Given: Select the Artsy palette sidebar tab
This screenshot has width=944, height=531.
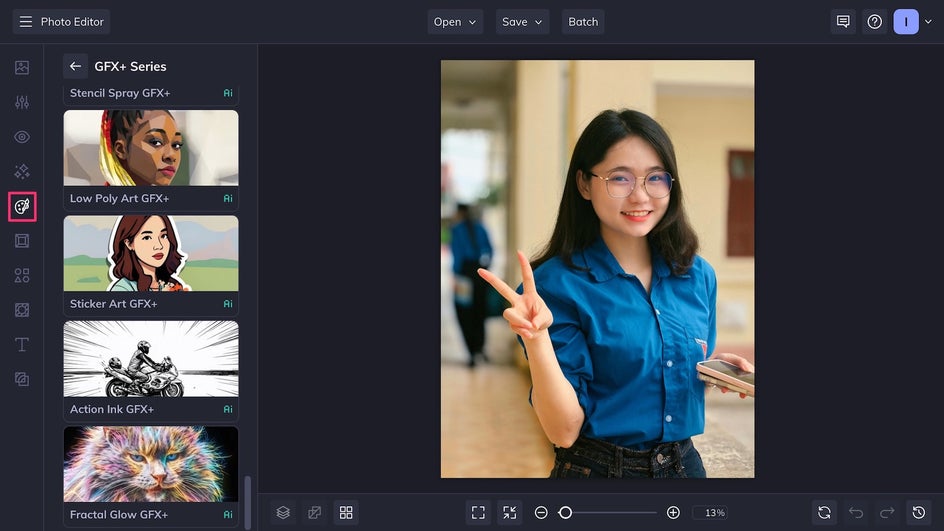Looking at the screenshot, I should pos(22,206).
